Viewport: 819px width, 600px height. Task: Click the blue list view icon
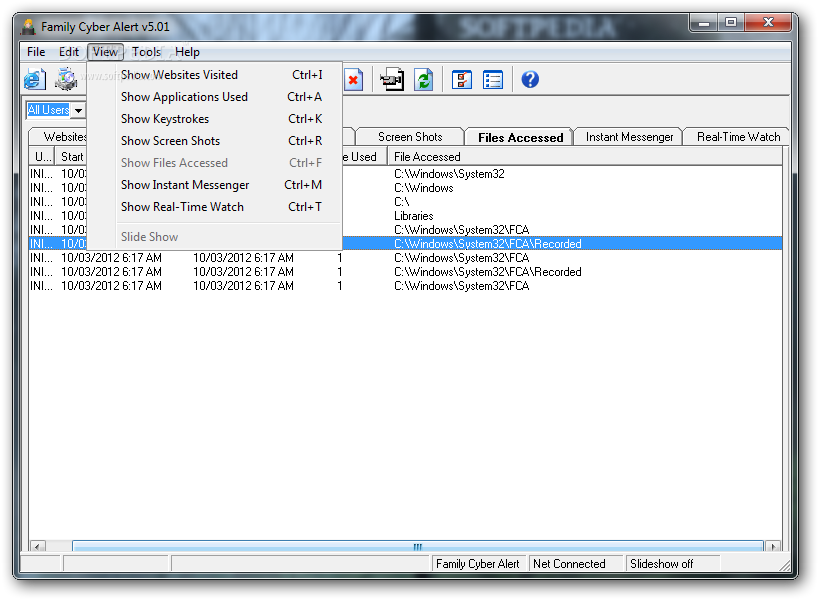(493, 80)
